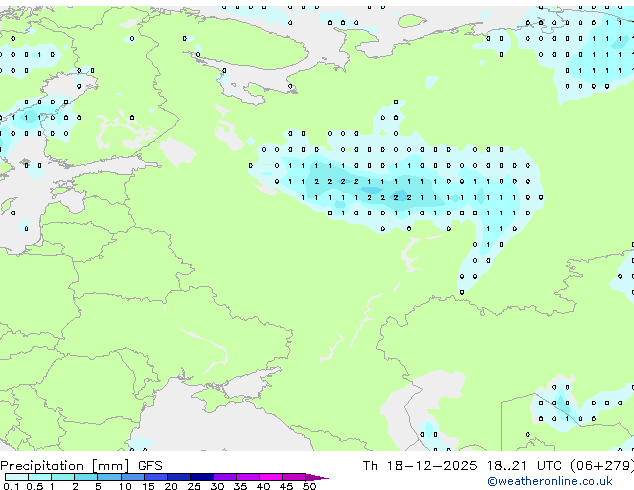Screen dimensions: 634x490
Task: Click the '(06+279)' forecast offset text
Action: click(602, 466)
